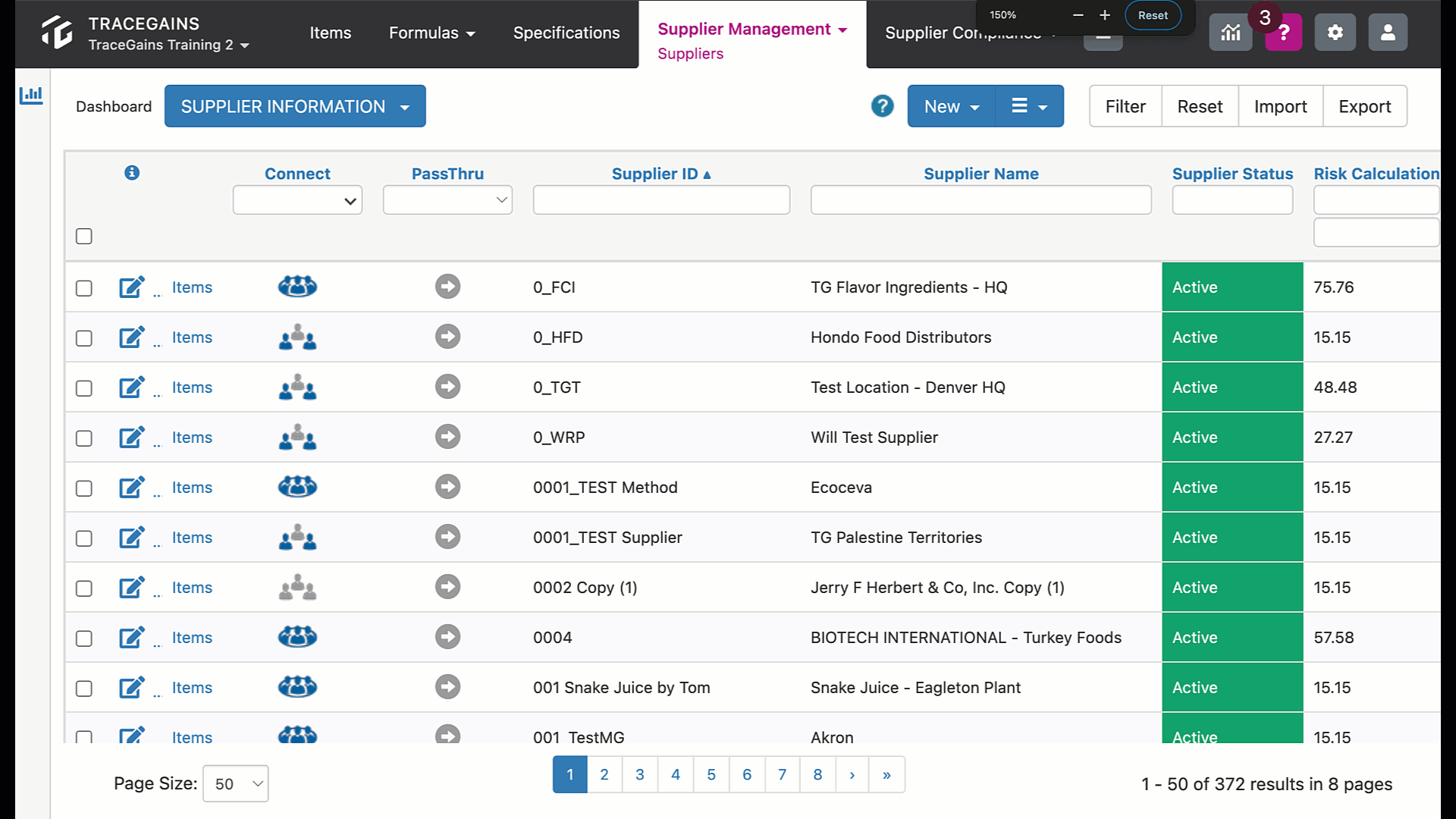Click the Filter button

(x=1125, y=106)
